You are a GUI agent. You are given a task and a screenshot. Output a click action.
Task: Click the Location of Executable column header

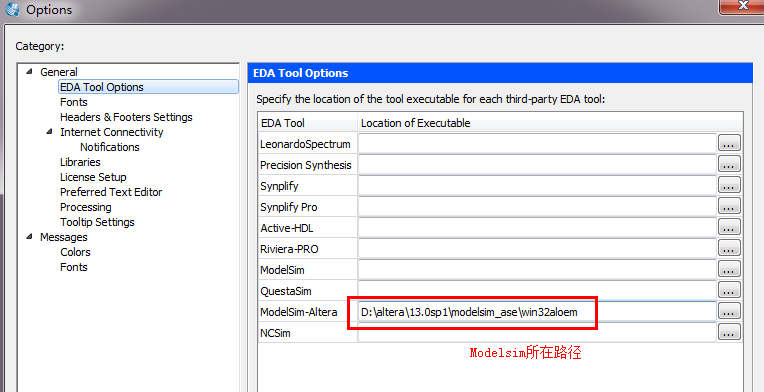(550, 123)
